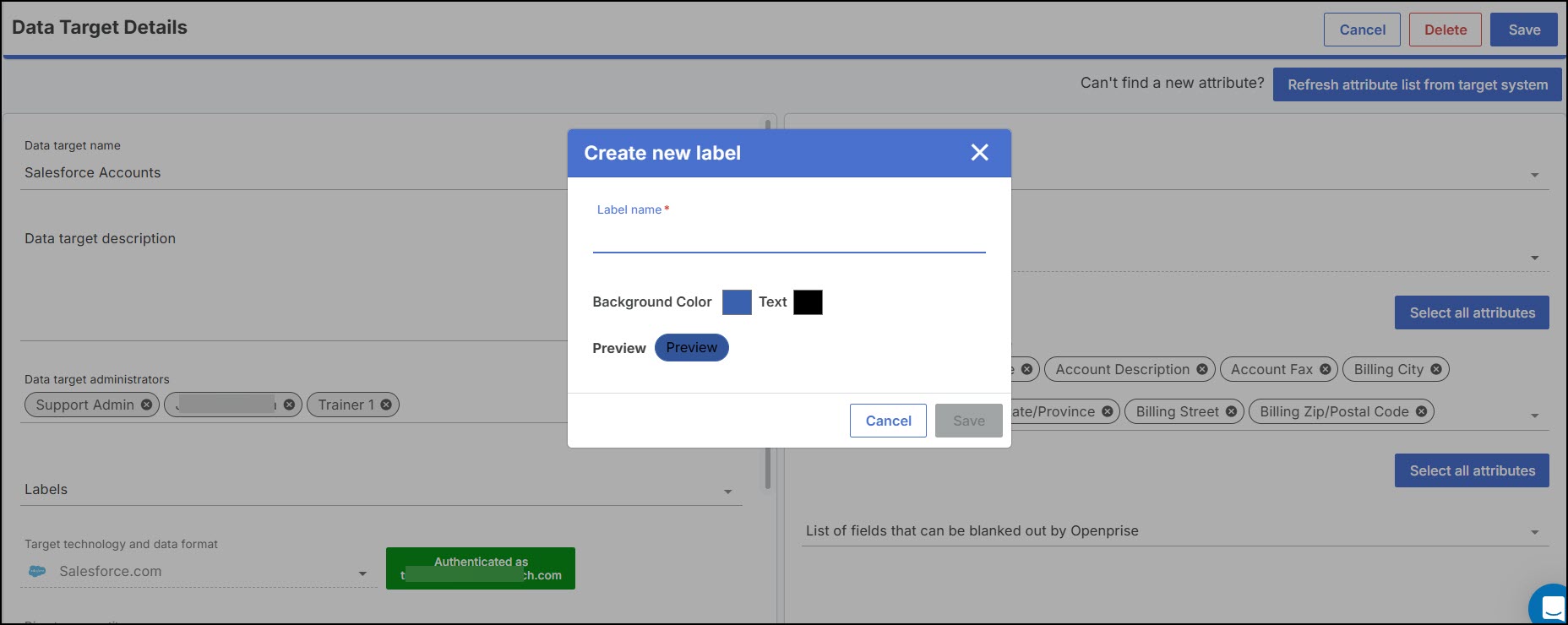The width and height of the screenshot is (1568, 625).
Task: Open the Salesforce.com target technology dropdown
Action: tap(362, 573)
